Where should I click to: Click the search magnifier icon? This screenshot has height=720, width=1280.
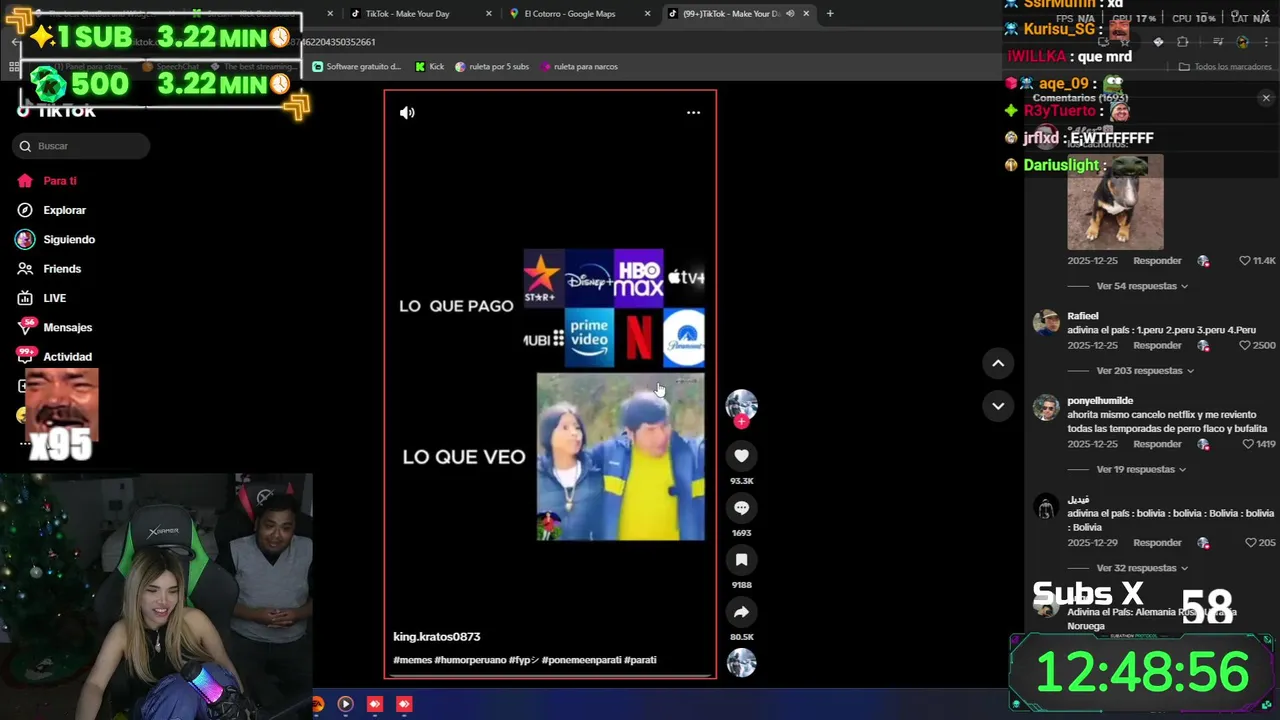click(25, 146)
